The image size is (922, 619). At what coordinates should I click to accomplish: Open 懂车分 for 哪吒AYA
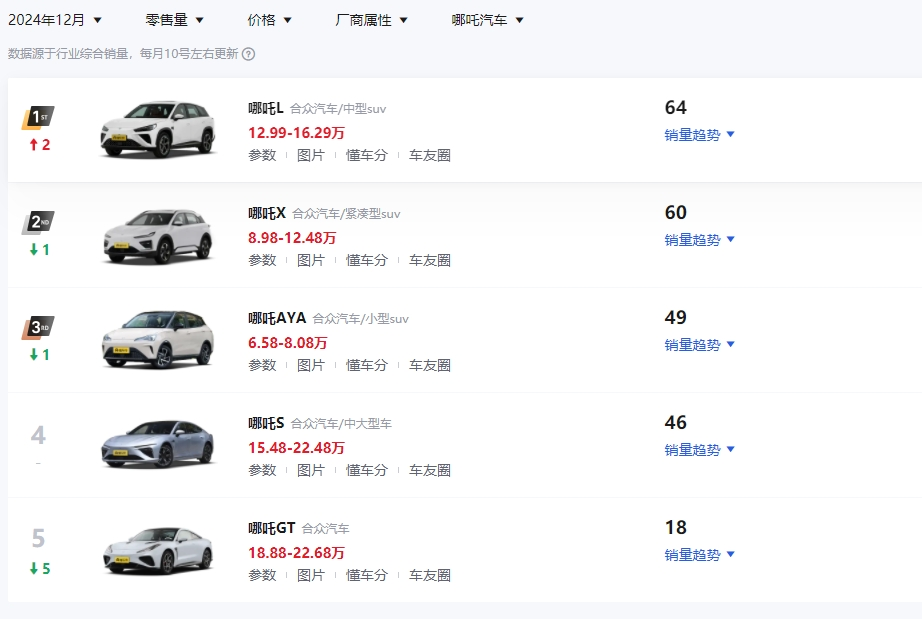click(367, 365)
